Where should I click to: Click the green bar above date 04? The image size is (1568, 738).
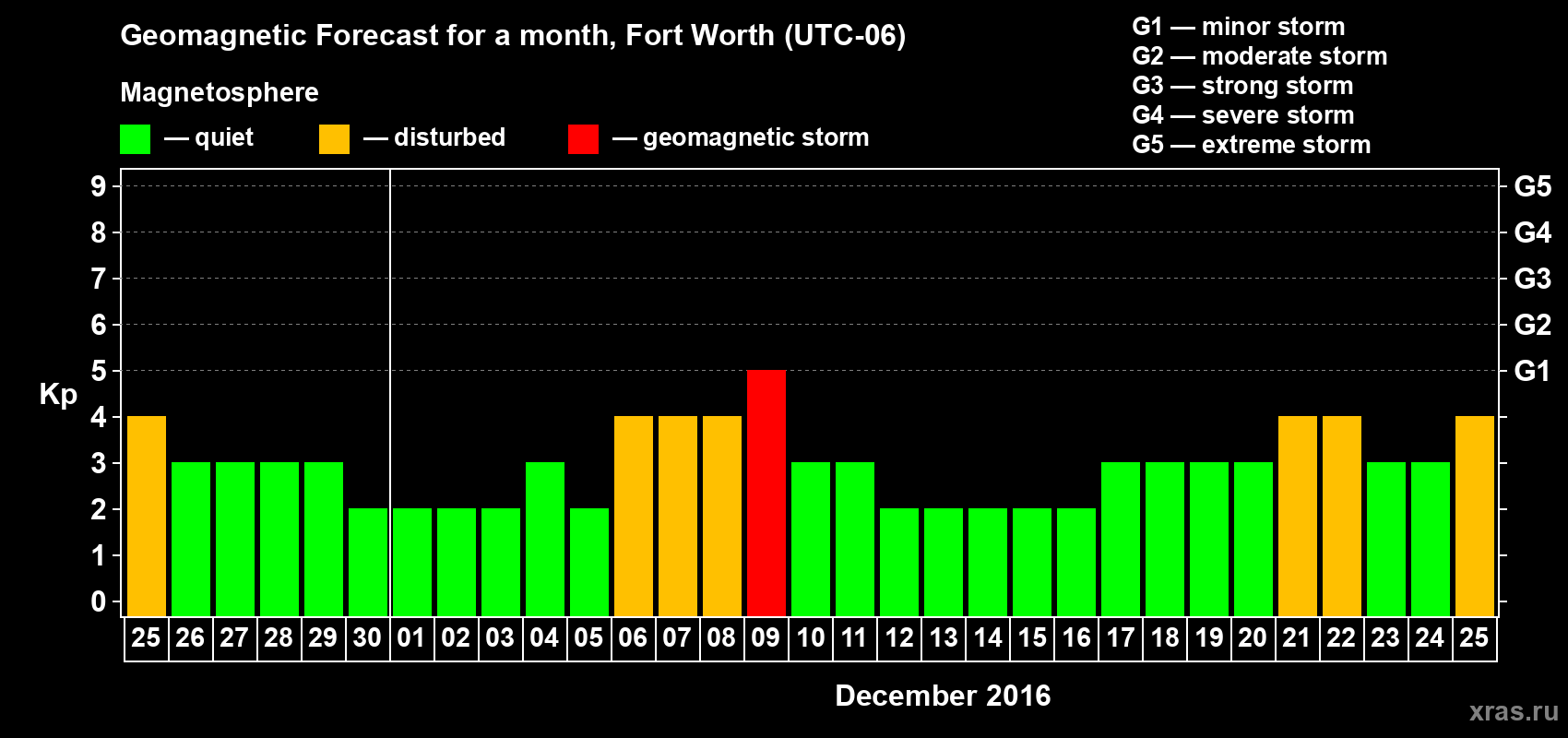point(545,539)
